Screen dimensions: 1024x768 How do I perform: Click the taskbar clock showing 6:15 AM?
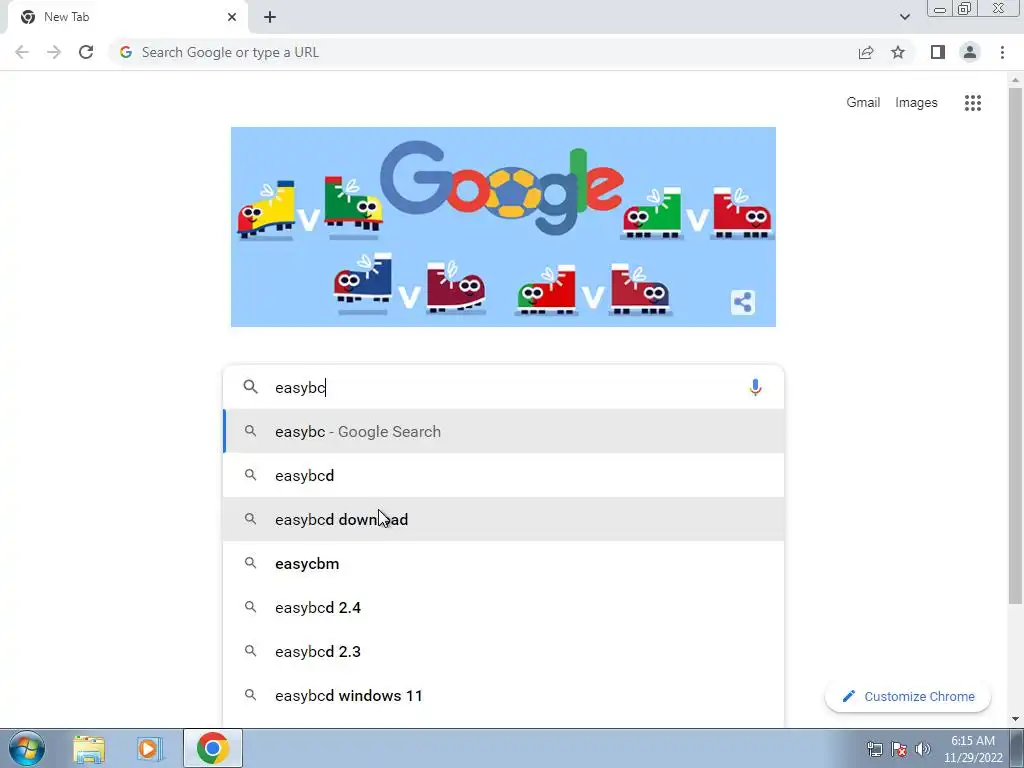[x=972, y=749]
